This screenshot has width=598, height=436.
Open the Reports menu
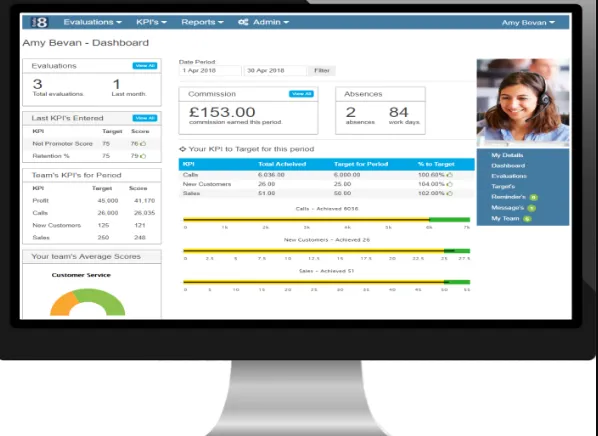(x=203, y=22)
